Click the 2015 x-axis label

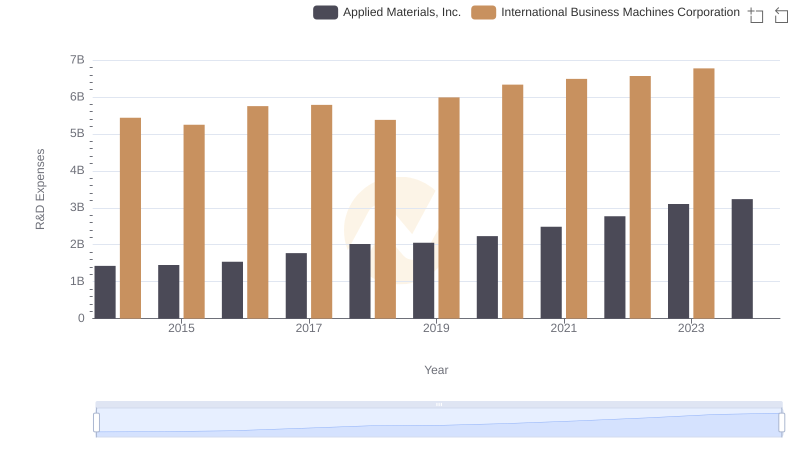tap(181, 328)
